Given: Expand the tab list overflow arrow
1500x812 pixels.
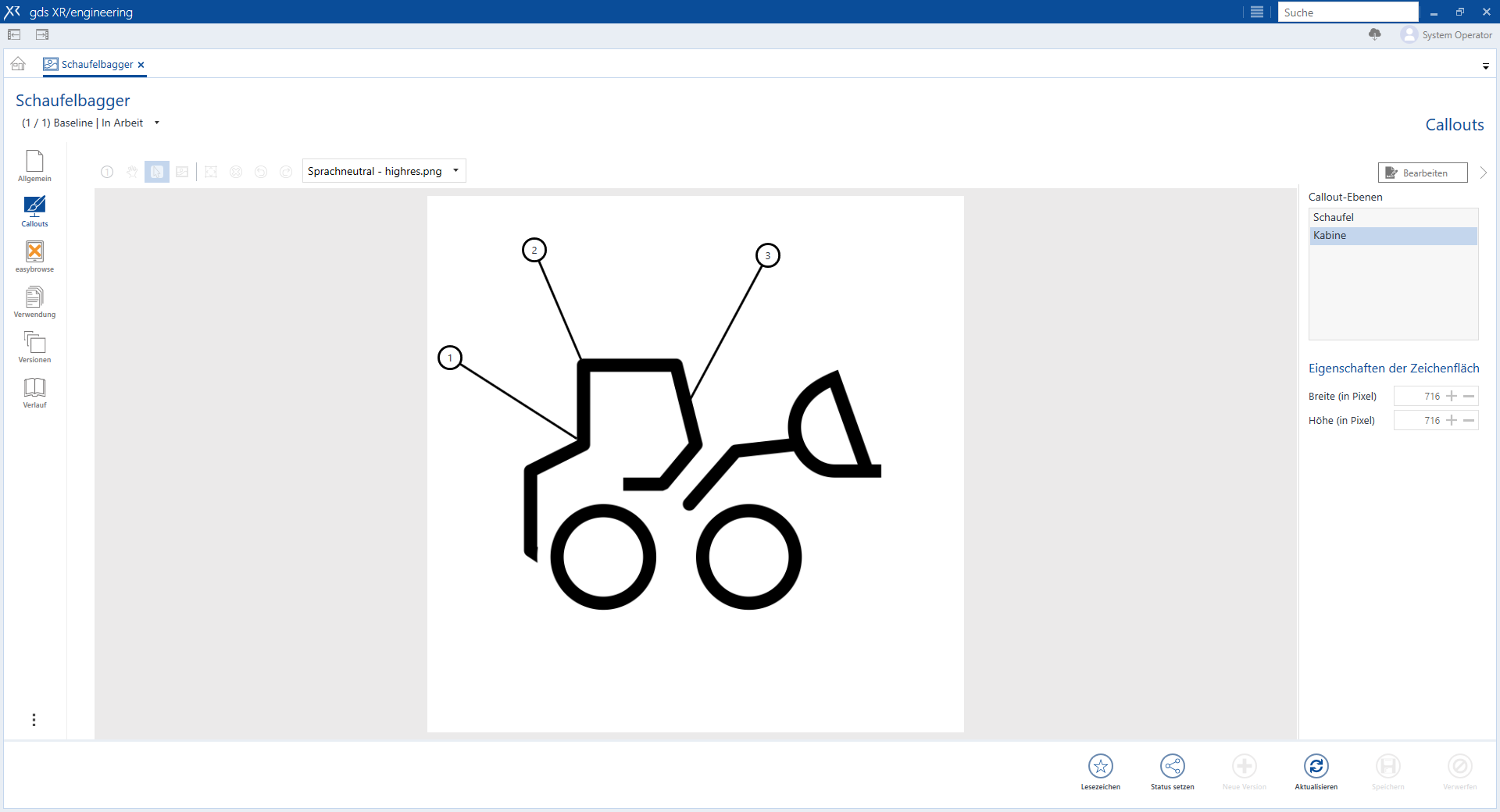Looking at the screenshot, I should (1485, 66).
